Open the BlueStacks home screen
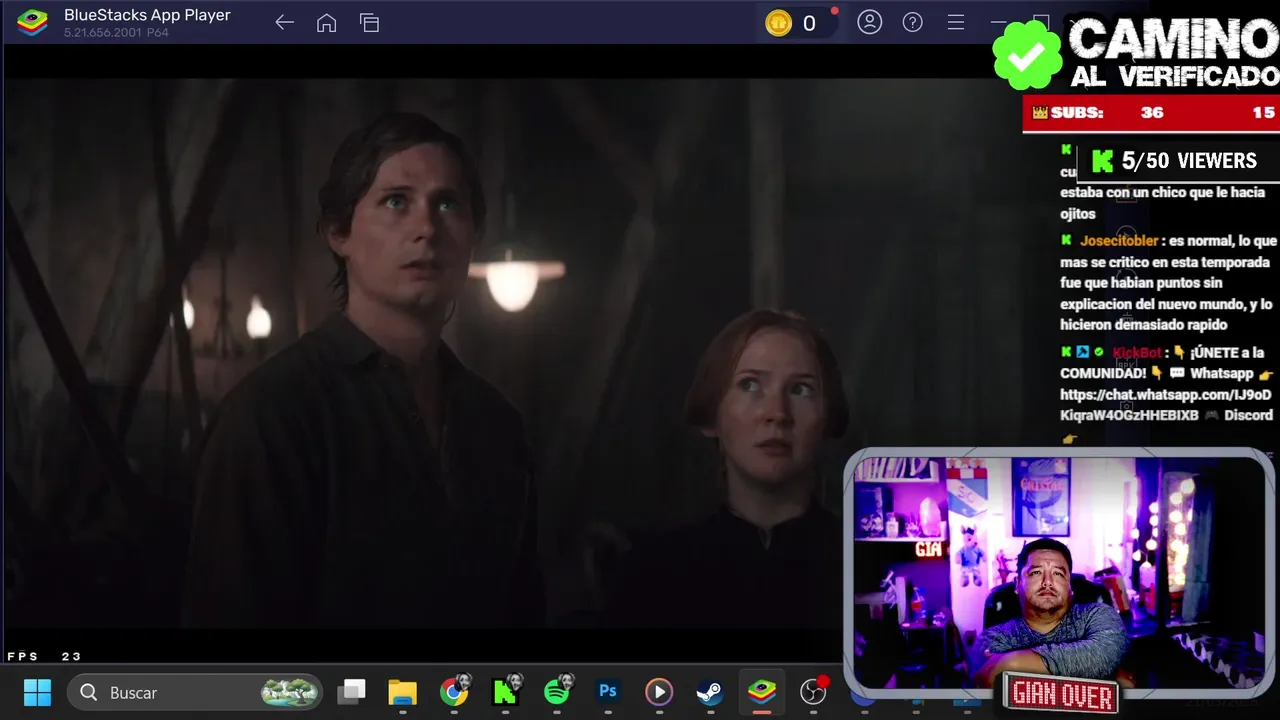This screenshot has height=720, width=1280. coord(326,23)
